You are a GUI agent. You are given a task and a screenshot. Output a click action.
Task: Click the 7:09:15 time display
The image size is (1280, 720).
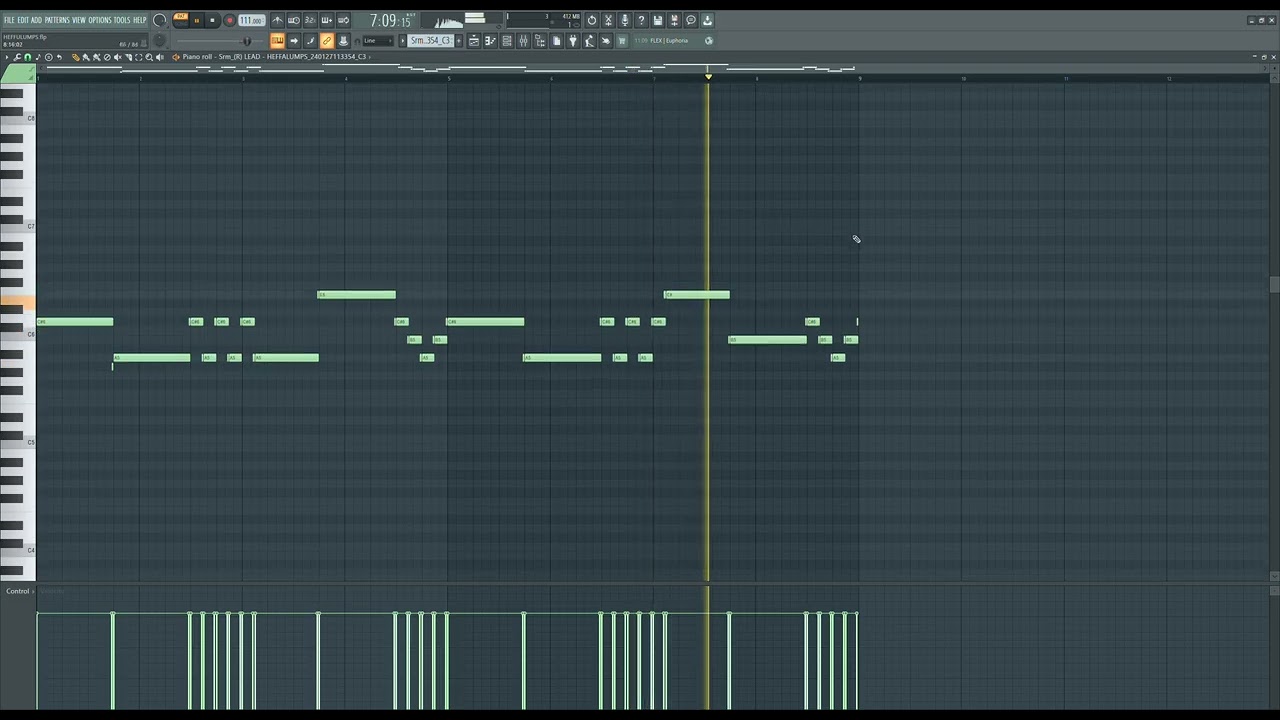click(x=391, y=21)
